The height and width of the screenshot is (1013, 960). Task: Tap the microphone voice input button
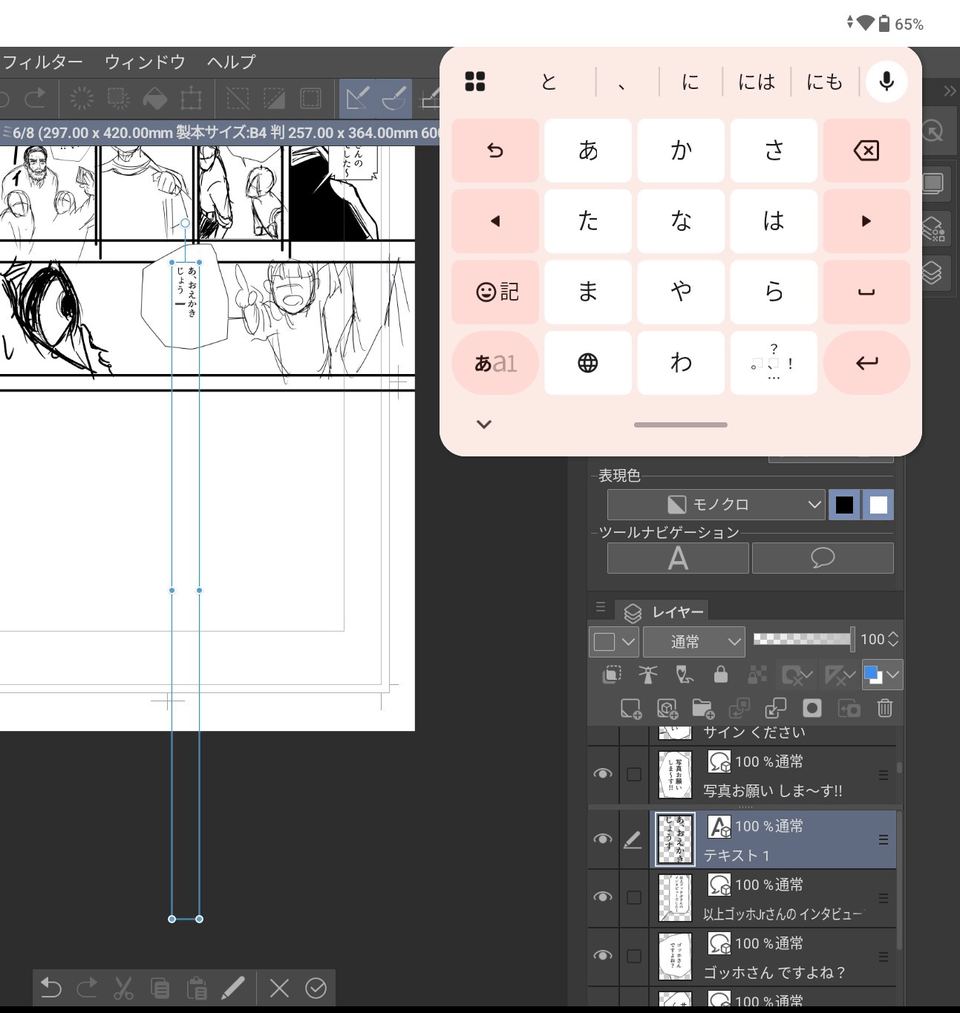[886, 81]
